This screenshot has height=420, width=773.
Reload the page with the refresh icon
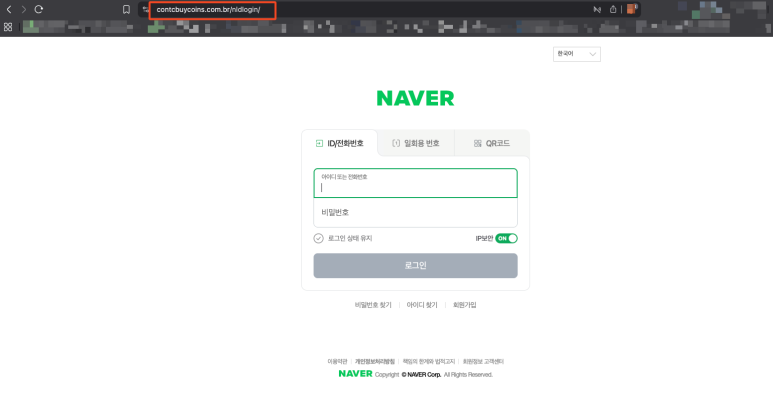click(39, 9)
